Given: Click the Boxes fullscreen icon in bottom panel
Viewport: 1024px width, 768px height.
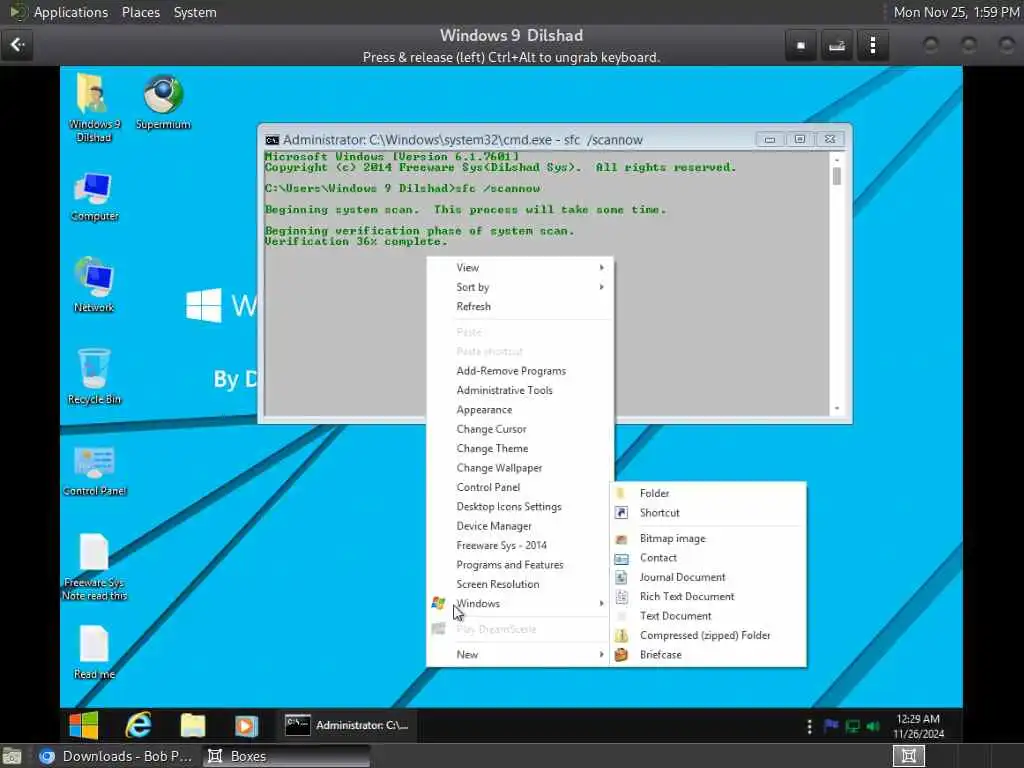Looking at the screenshot, I should click(908, 756).
